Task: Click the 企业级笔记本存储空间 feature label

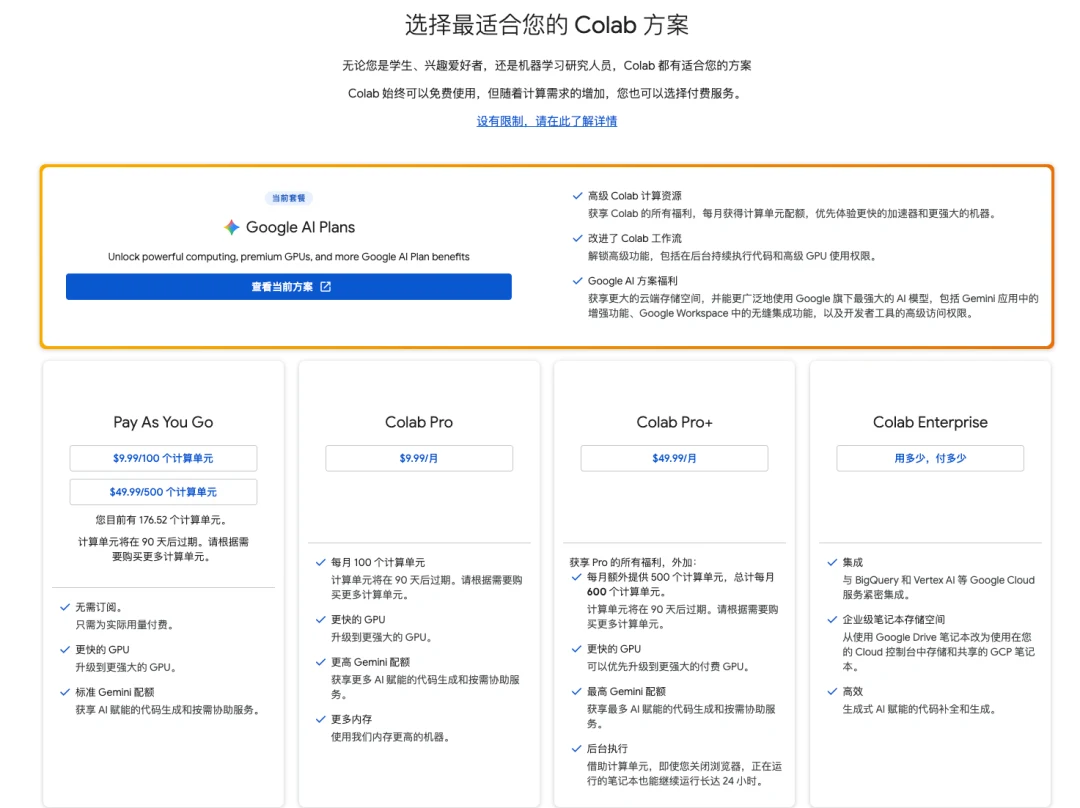Action: point(893,620)
